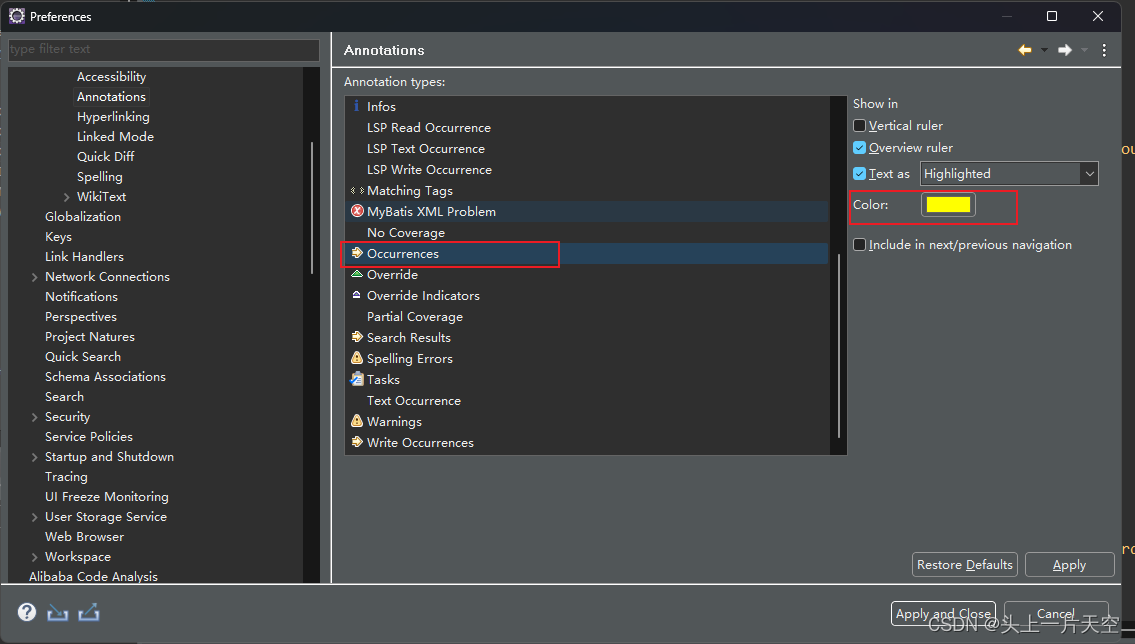Screen dimensions: 1135x644
Task: Expand the User Storage Service node
Action: pyautogui.click(x=35, y=517)
